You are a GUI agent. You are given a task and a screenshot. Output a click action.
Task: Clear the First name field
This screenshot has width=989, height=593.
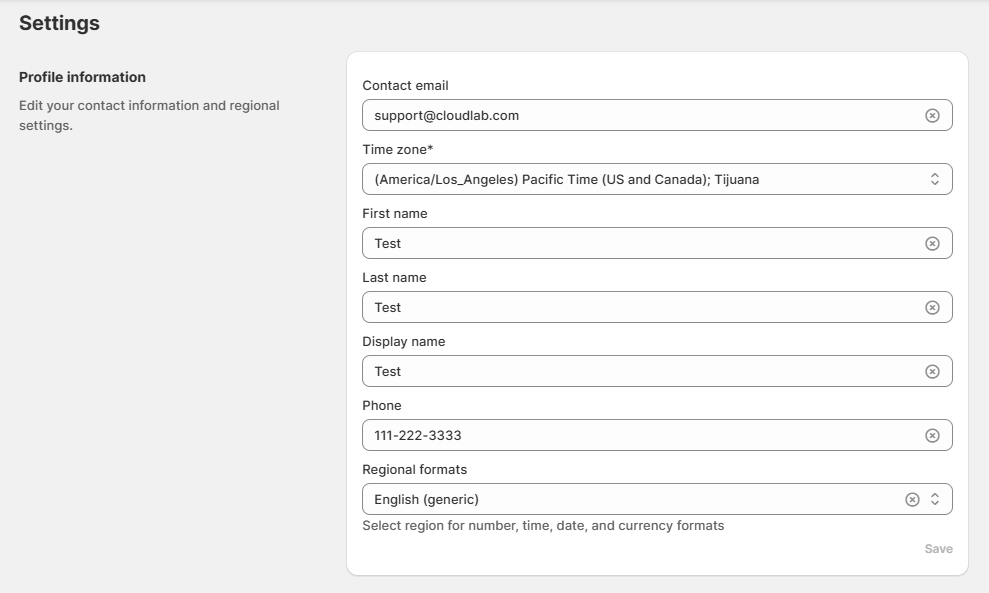932,243
